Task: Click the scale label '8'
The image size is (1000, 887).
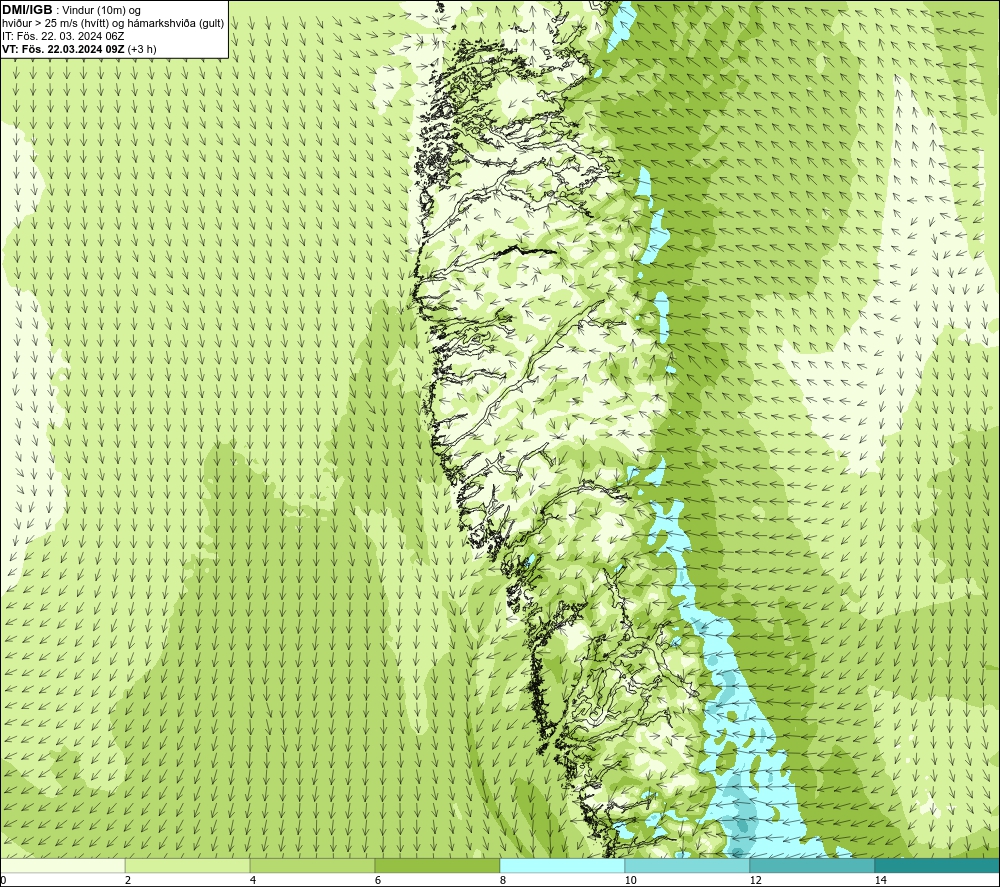Action: (503, 880)
